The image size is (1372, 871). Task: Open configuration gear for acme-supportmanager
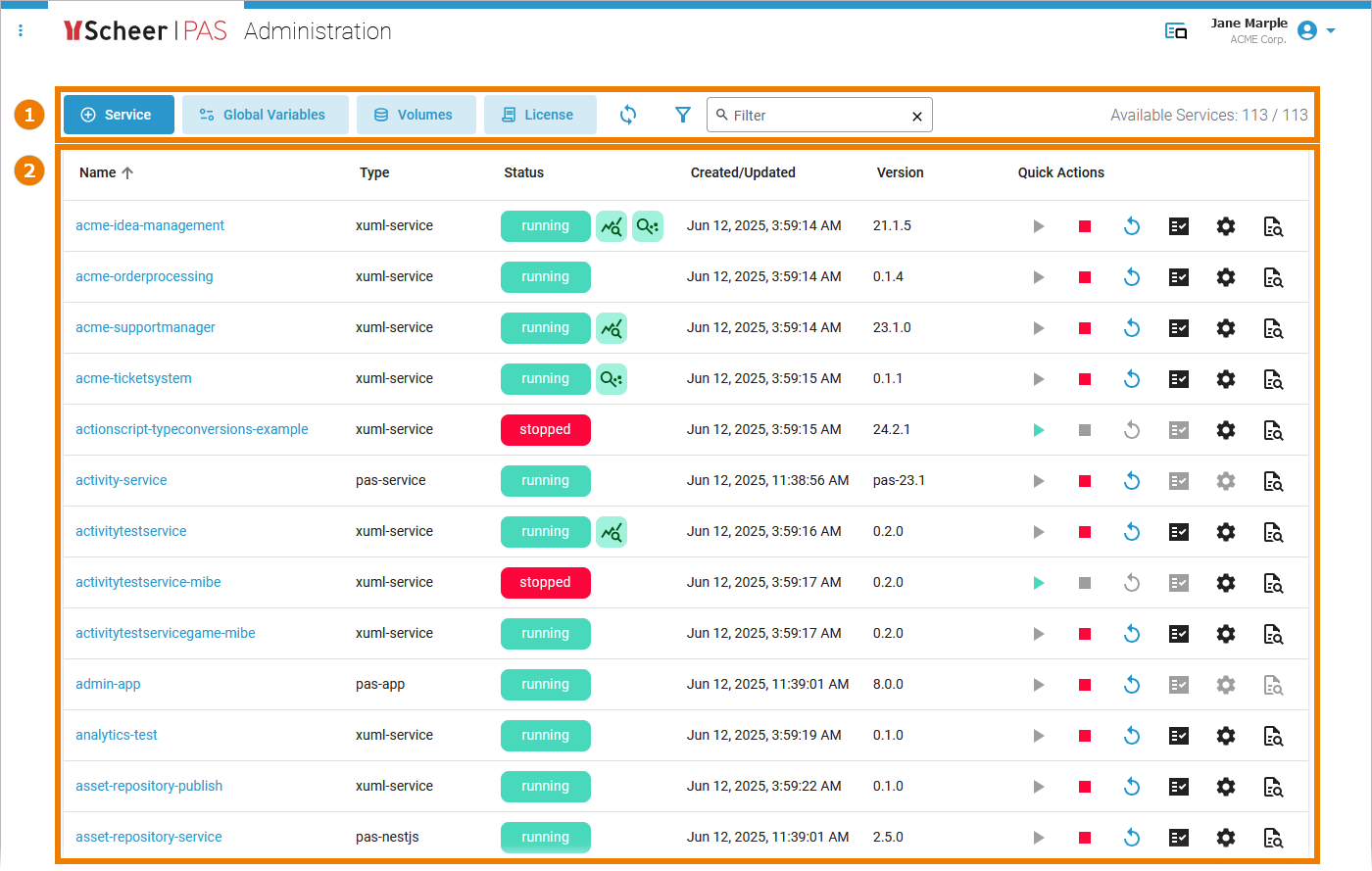coord(1226,328)
